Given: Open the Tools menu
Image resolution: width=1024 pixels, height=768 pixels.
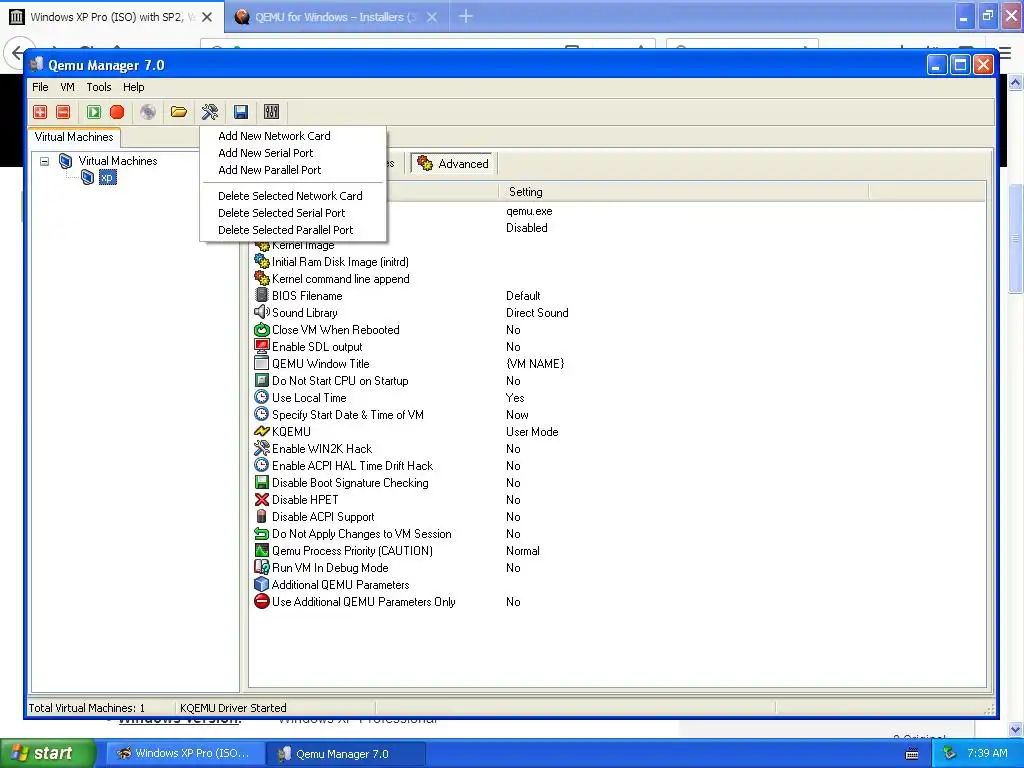Looking at the screenshot, I should click(x=99, y=87).
